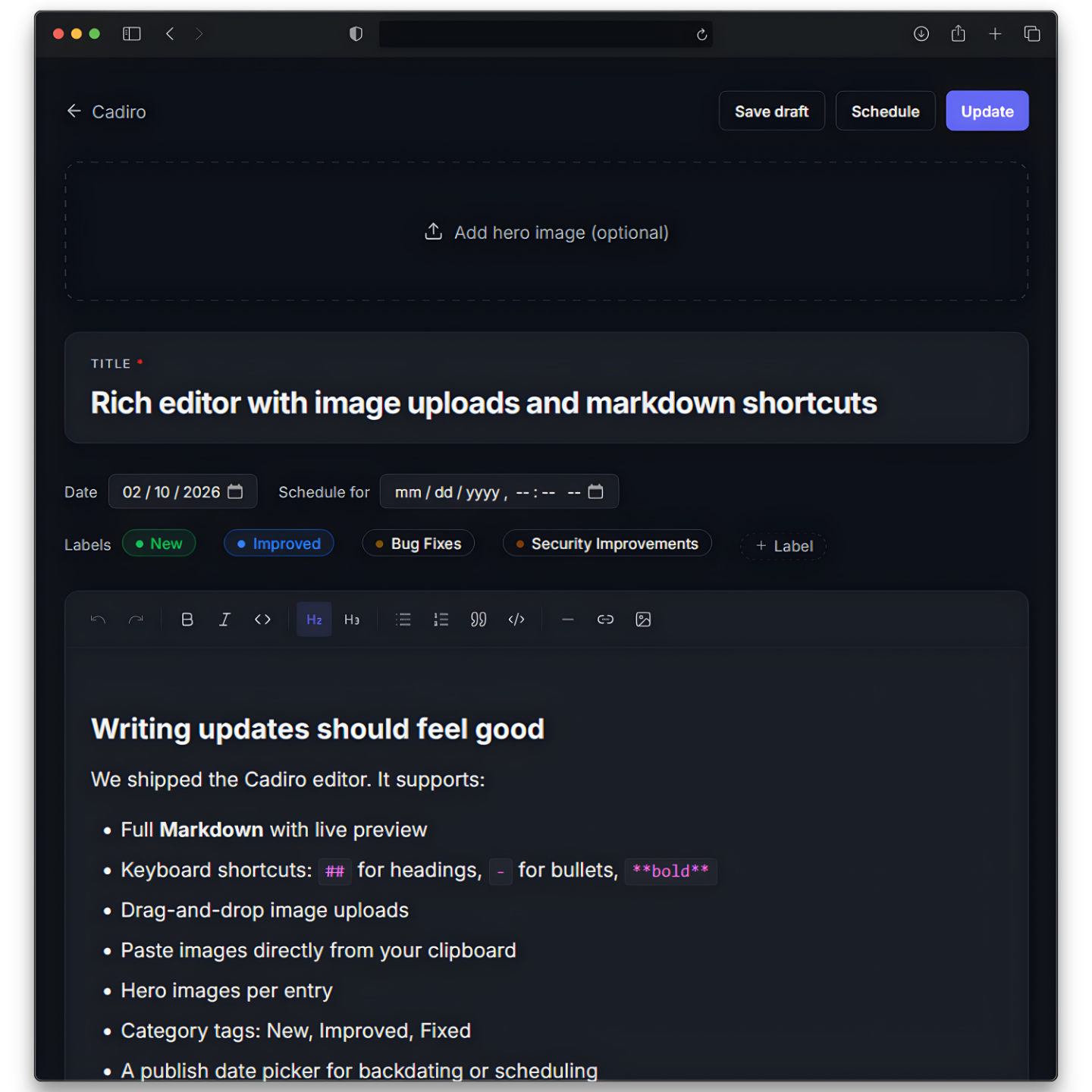Viewport: 1092px width, 1092px height.
Task: Select the inline code icon
Action: [262, 620]
